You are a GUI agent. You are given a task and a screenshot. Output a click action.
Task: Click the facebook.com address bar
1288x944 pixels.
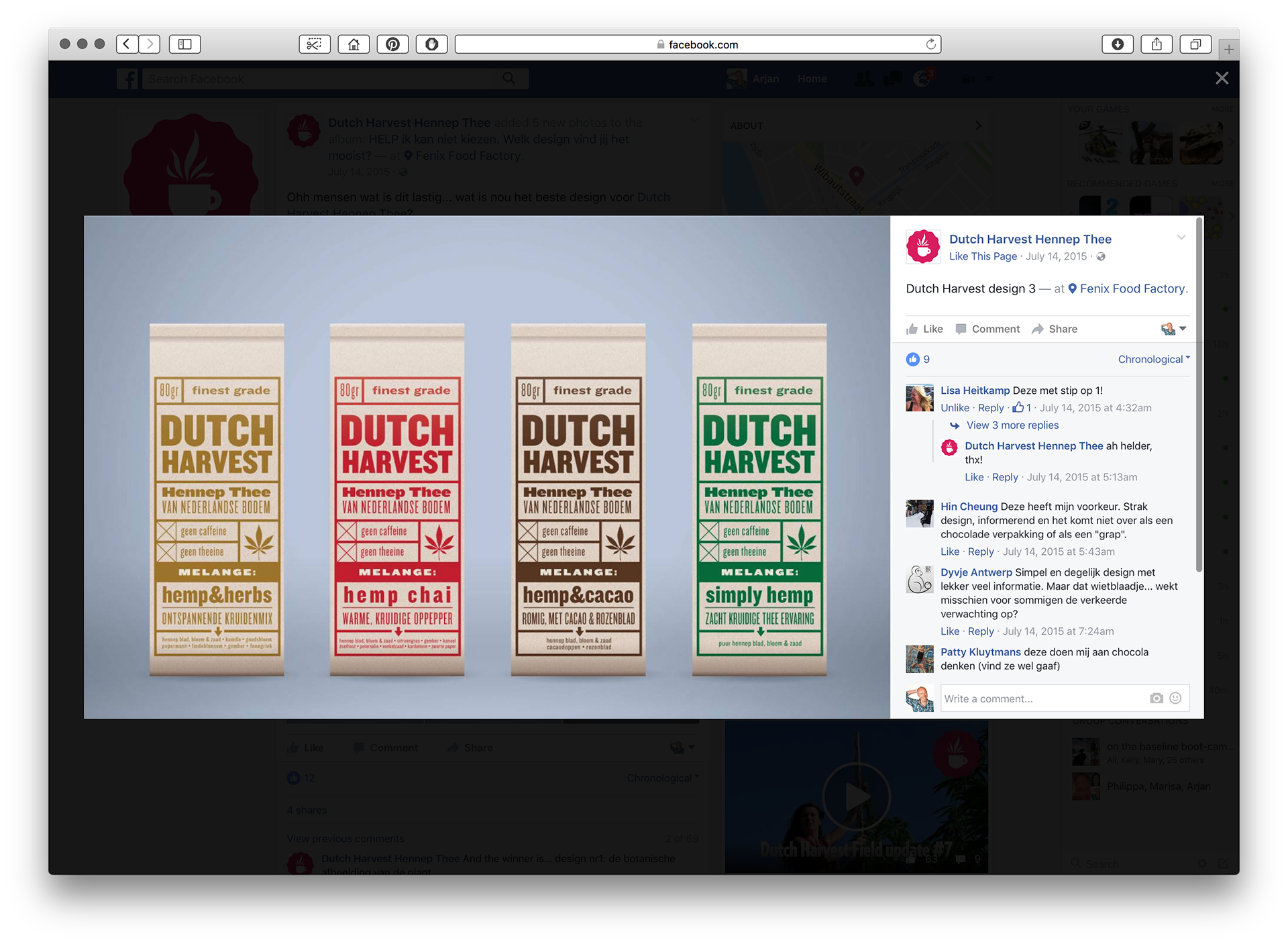[698, 44]
